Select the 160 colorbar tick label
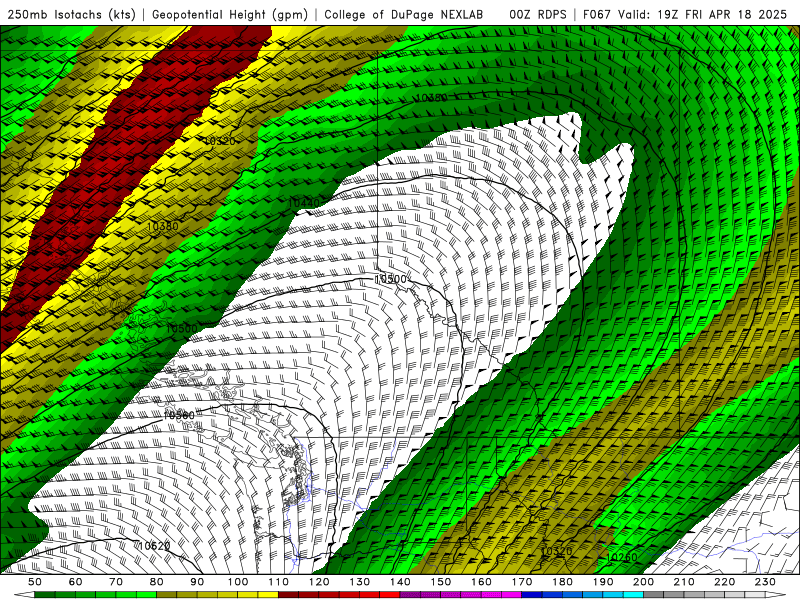The width and height of the screenshot is (800, 600). coord(481,582)
